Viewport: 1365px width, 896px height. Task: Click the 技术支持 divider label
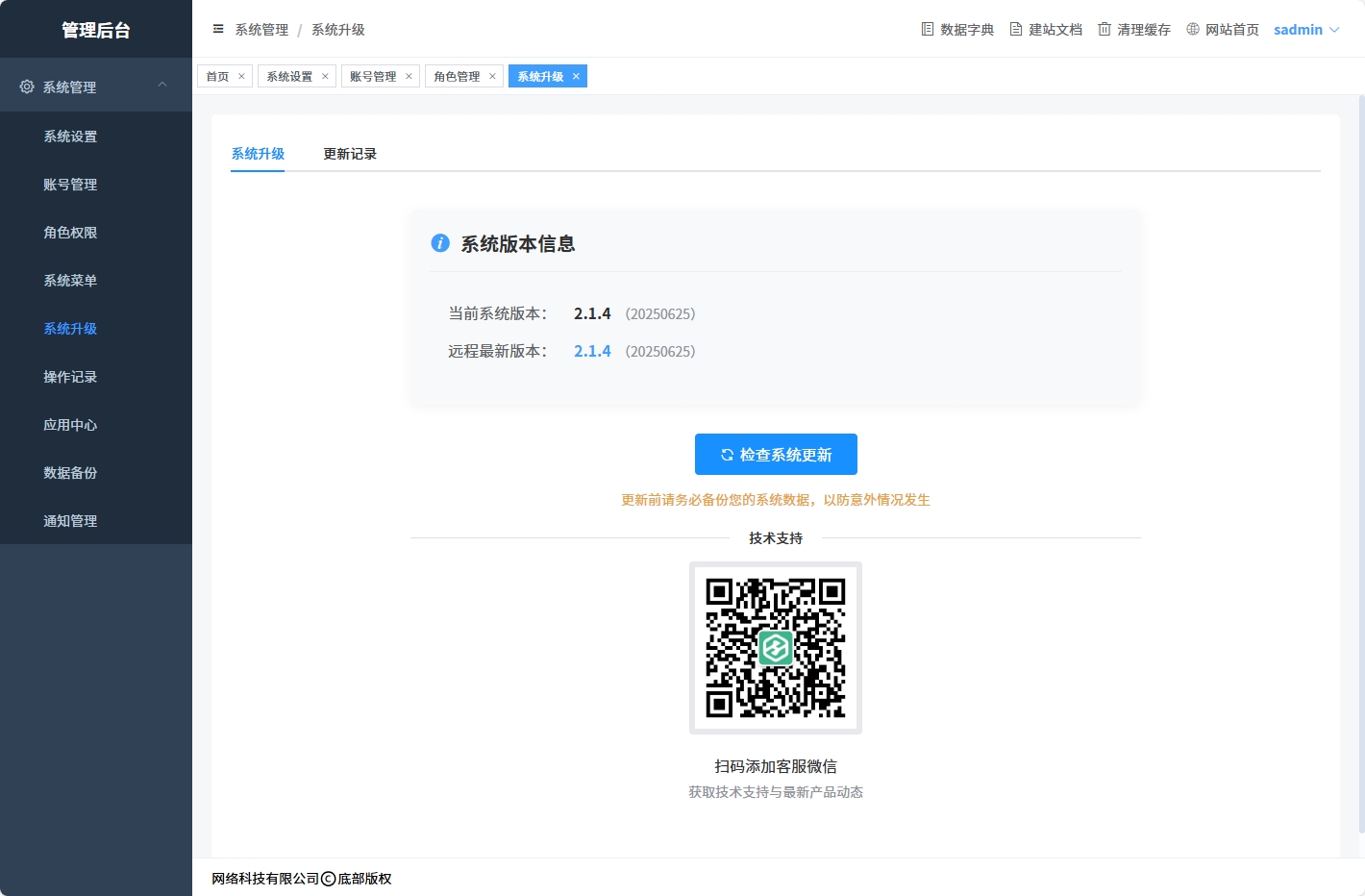click(x=776, y=538)
